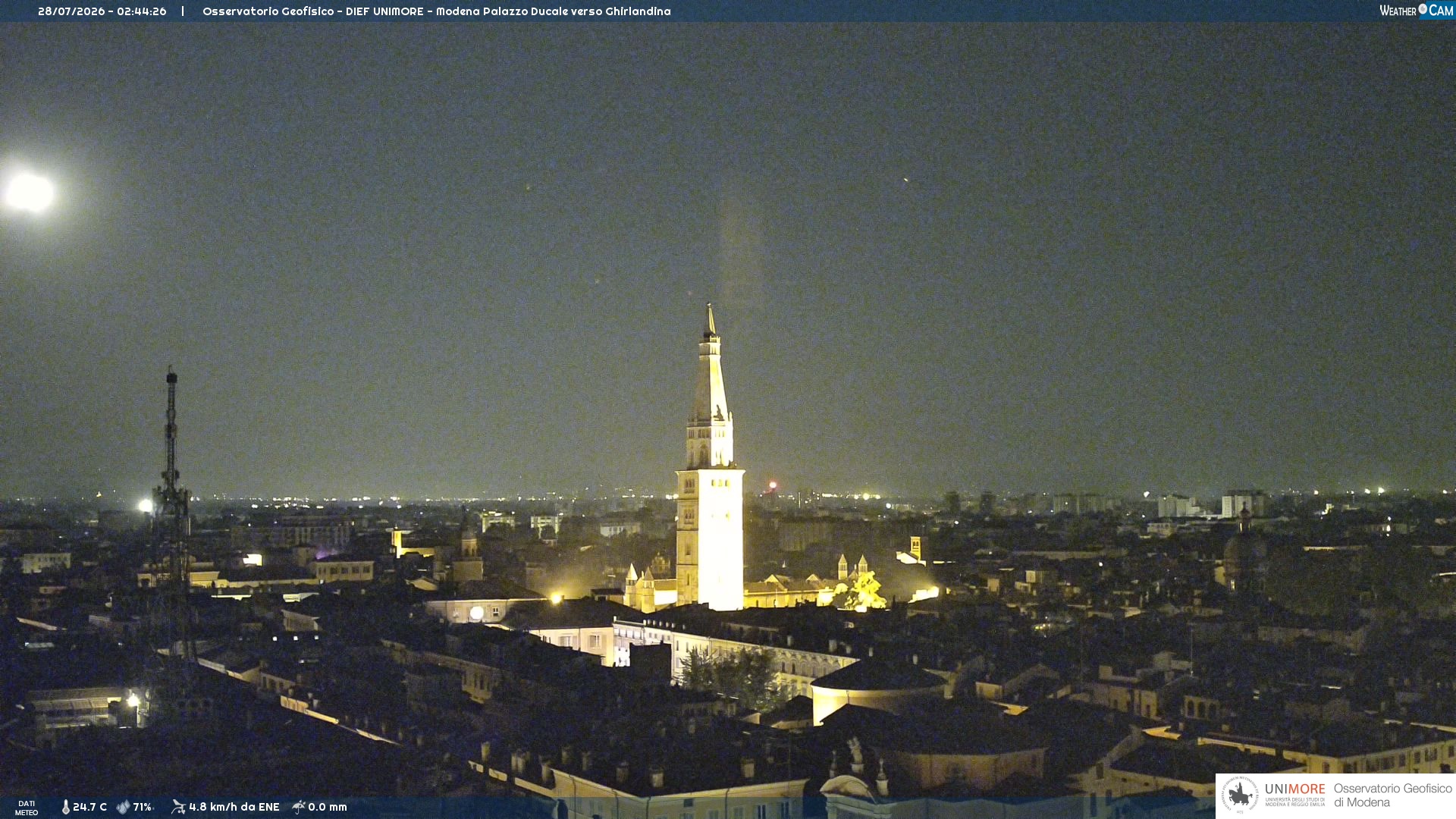Click the UNIMORE logo text

pos(1294,789)
